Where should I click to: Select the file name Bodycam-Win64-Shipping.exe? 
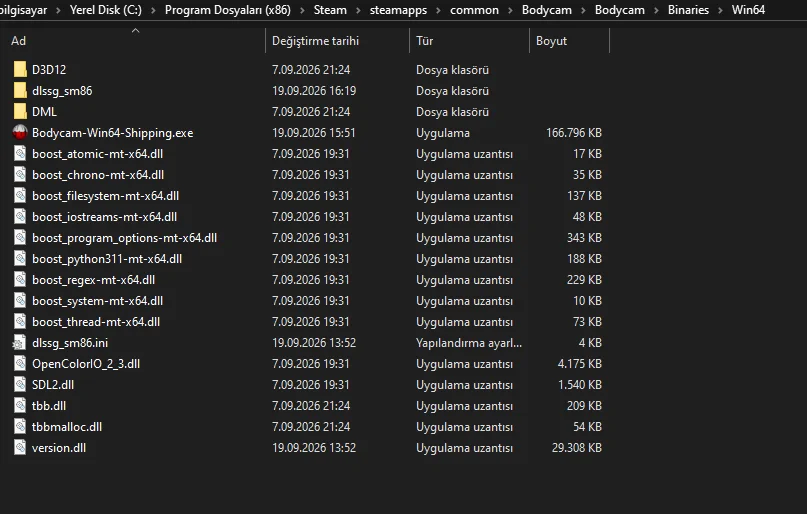point(113,133)
